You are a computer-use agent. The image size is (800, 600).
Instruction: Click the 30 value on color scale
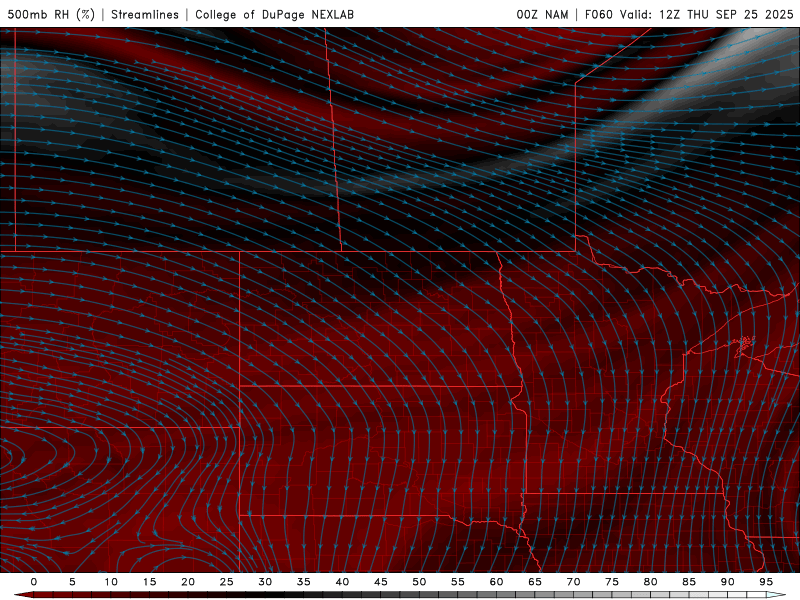click(x=265, y=582)
